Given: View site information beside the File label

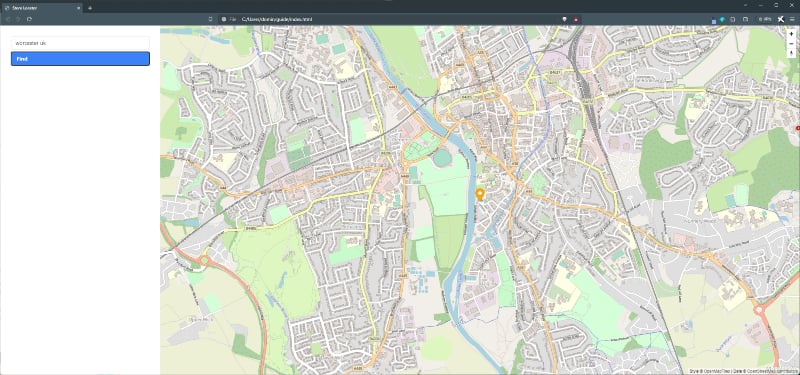Looking at the screenshot, I should click(223, 19).
